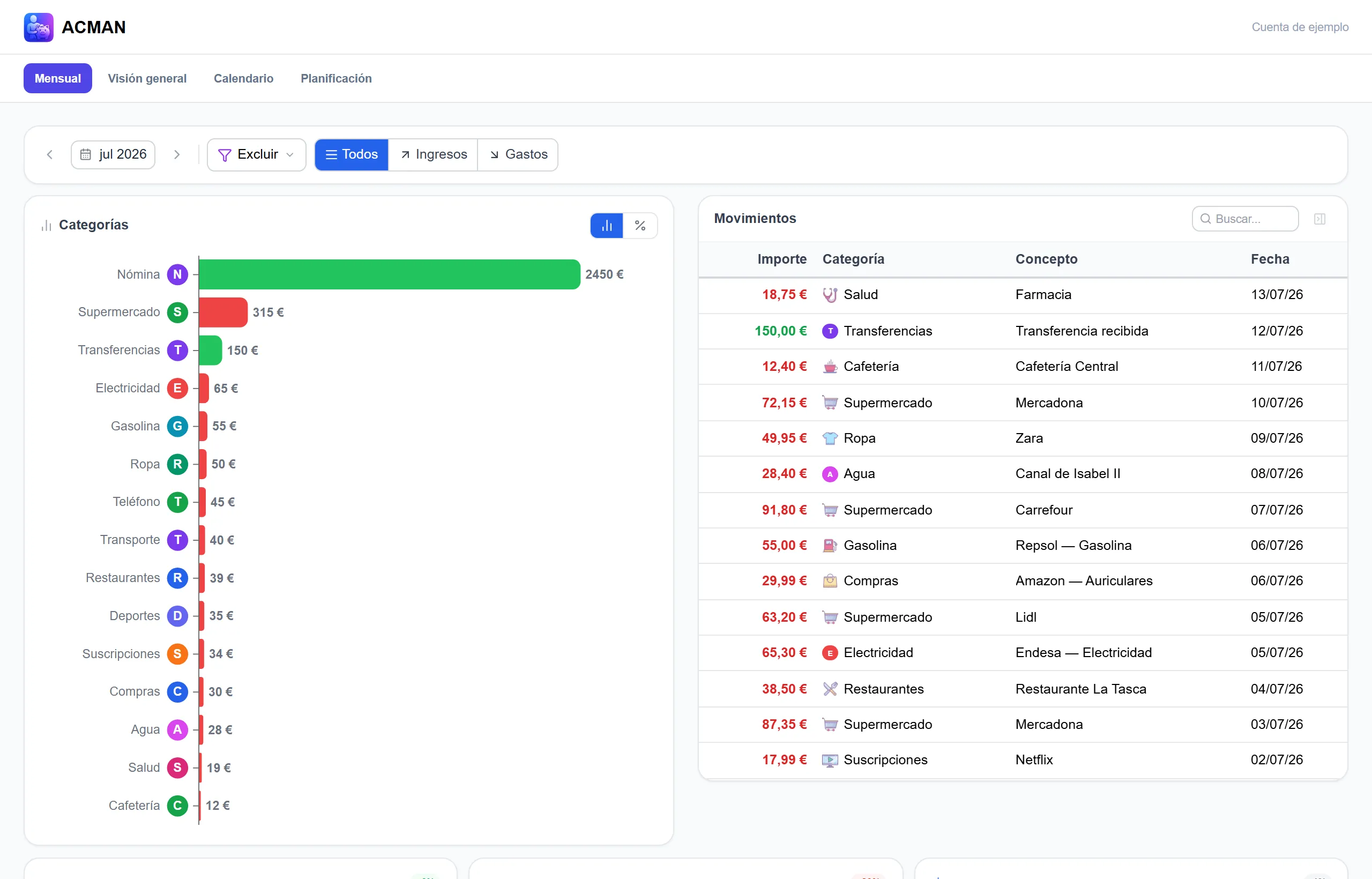
Task: Click the Deportes D category badge
Action: click(177, 616)
